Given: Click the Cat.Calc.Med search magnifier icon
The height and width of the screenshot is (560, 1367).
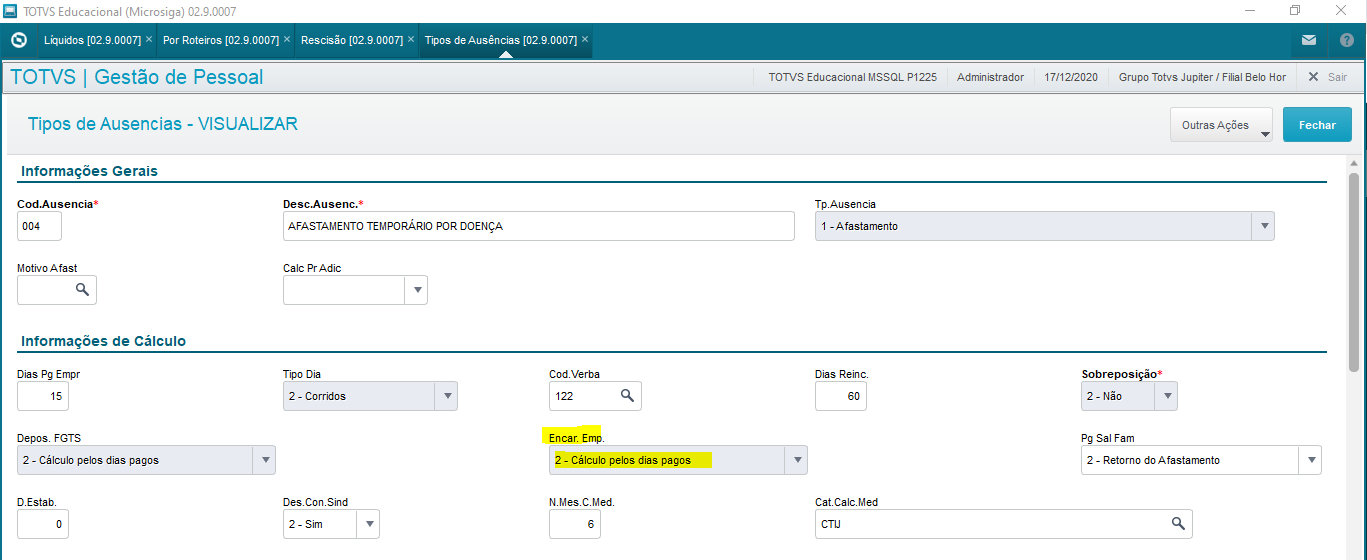Looking at the screenshot, I should (1178, 524).
